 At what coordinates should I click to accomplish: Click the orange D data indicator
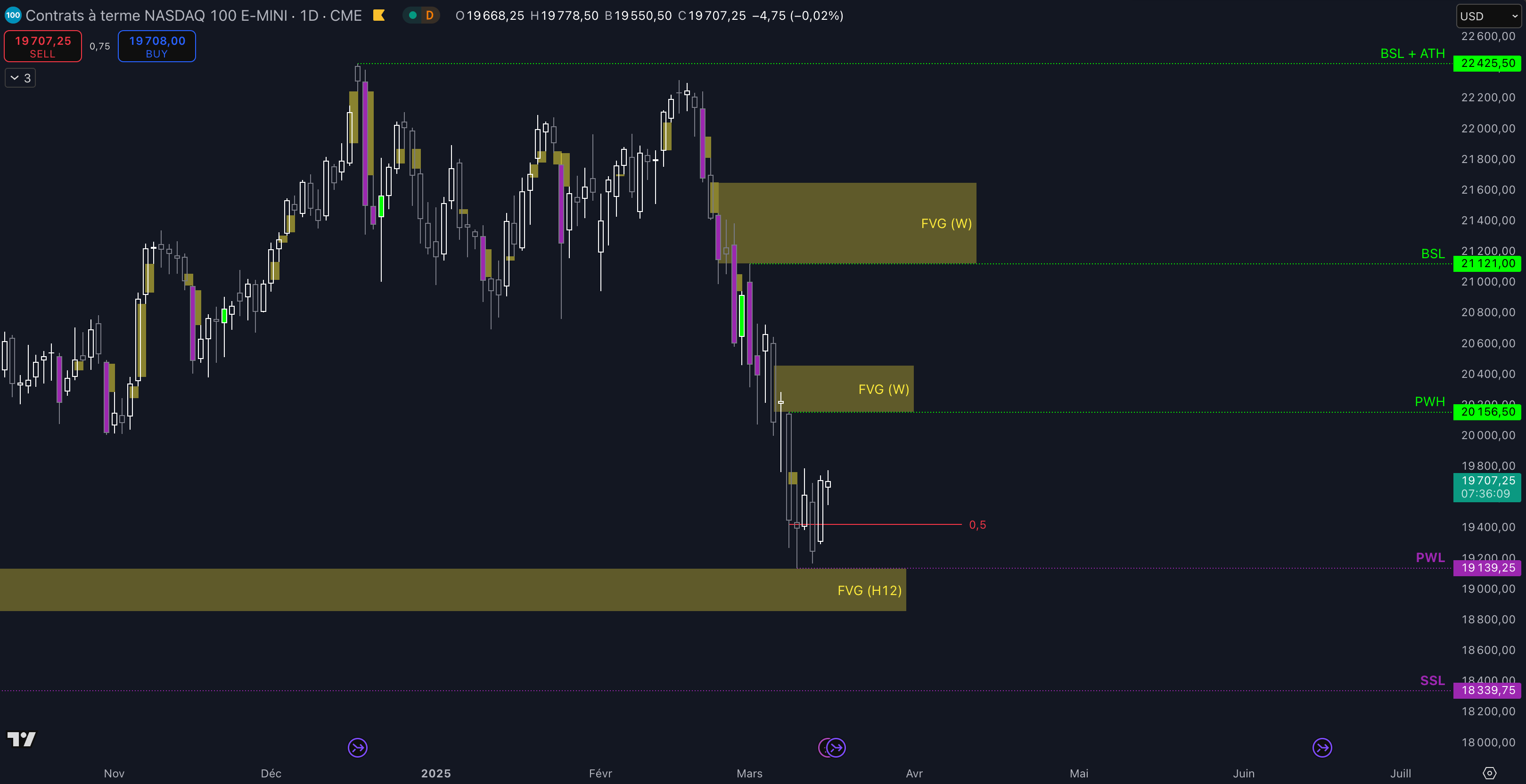click(429, 16)
